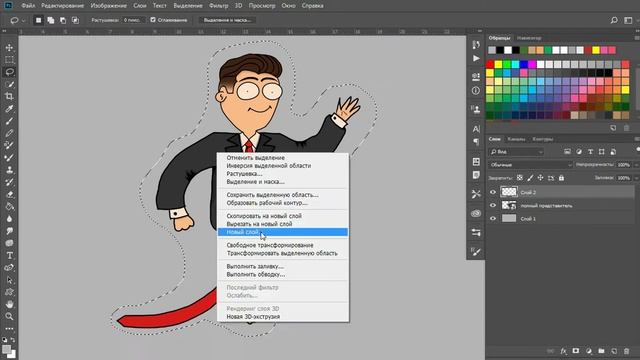Open the Файл menu

pos(28,6)
